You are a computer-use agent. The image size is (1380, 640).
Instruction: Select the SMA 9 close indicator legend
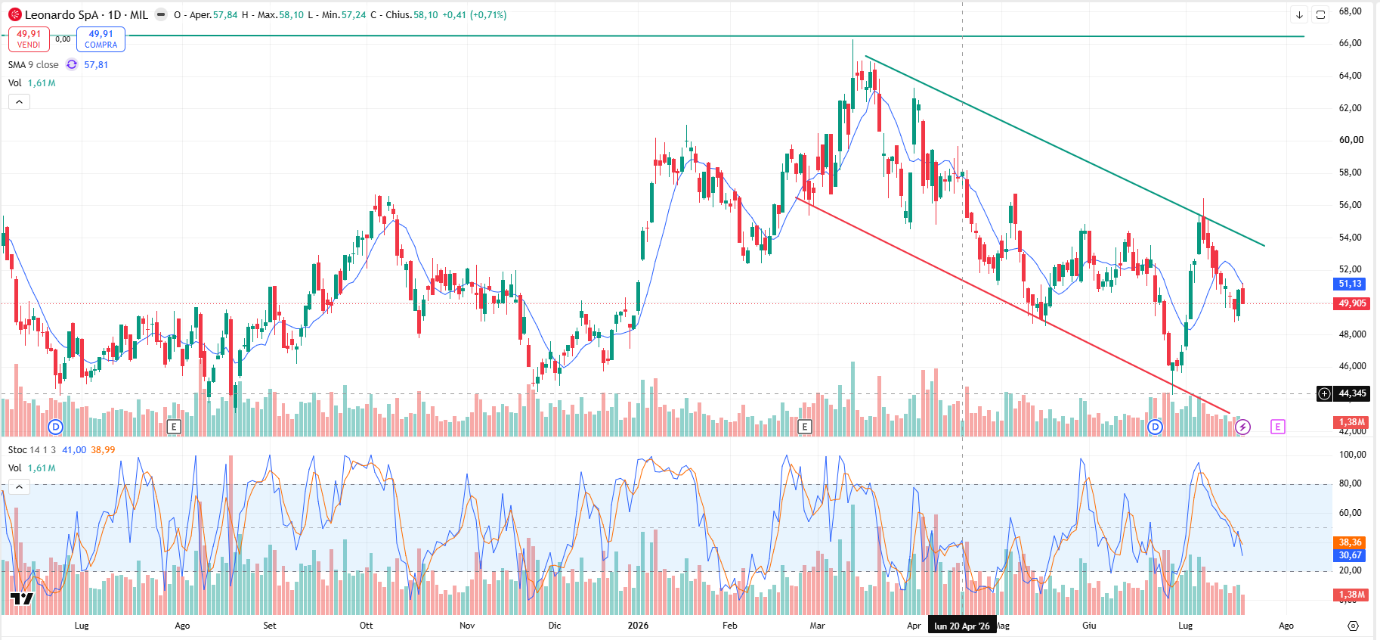[x=33, y=64]
